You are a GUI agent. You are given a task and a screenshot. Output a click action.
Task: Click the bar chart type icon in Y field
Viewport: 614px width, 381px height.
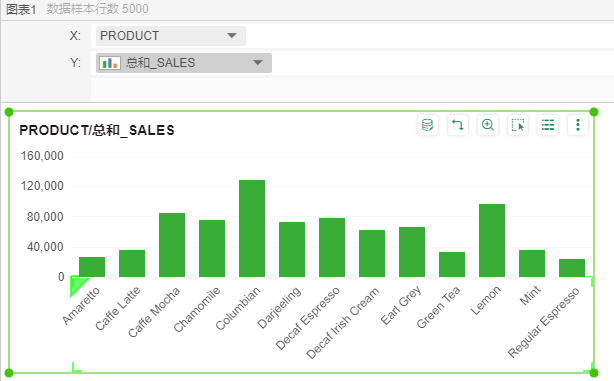pyautogui.click(x=110, y=63)
